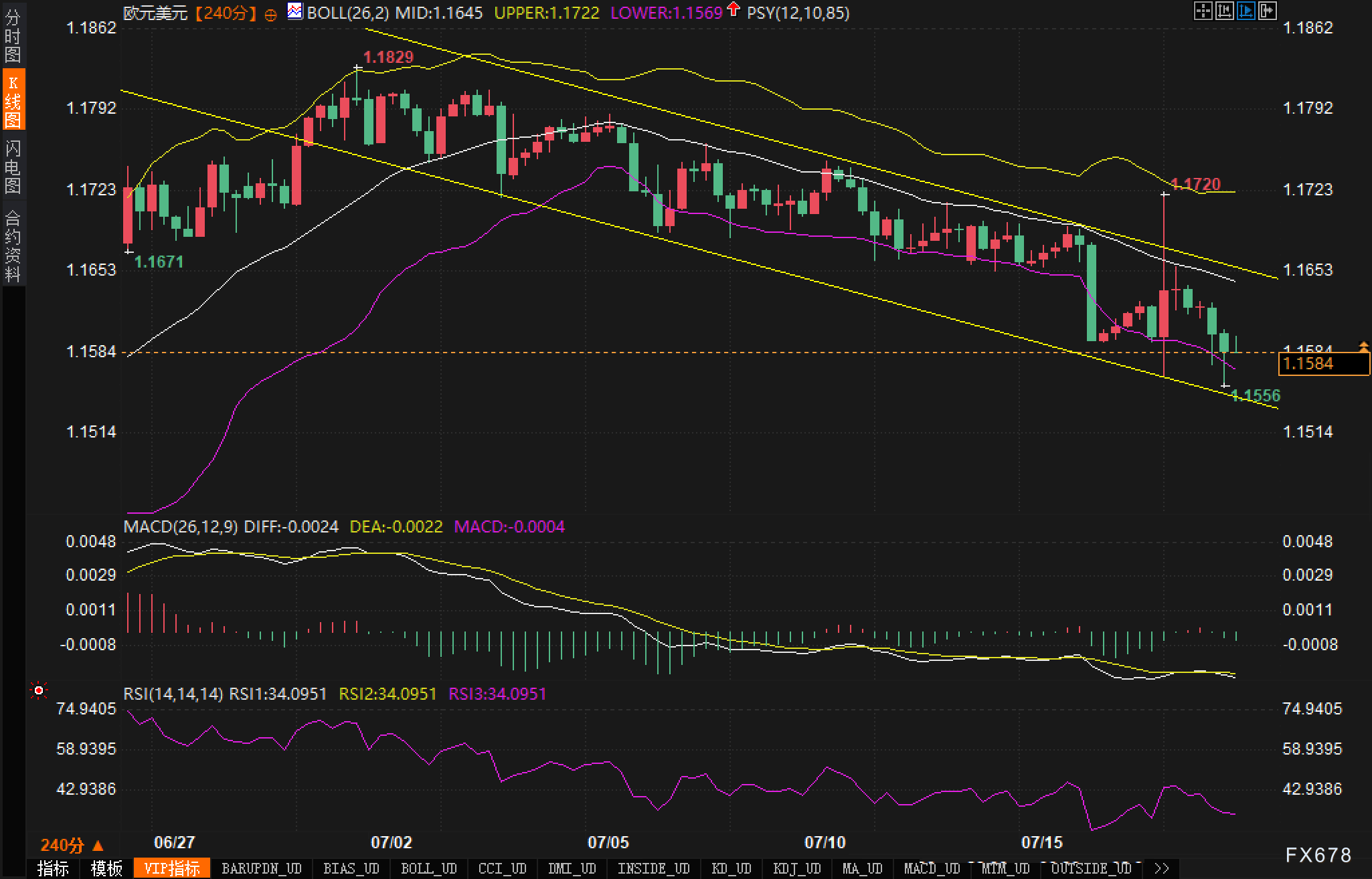Switch to 分时图 view in sidebar
Viewport: 1372px width, 879px height.
coord(13,35)
